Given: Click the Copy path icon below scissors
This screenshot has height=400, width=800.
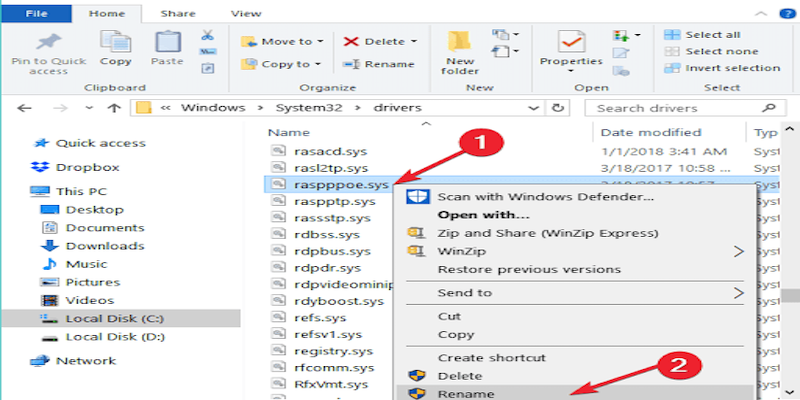Looking at the screenshot, I should (208, 52).
